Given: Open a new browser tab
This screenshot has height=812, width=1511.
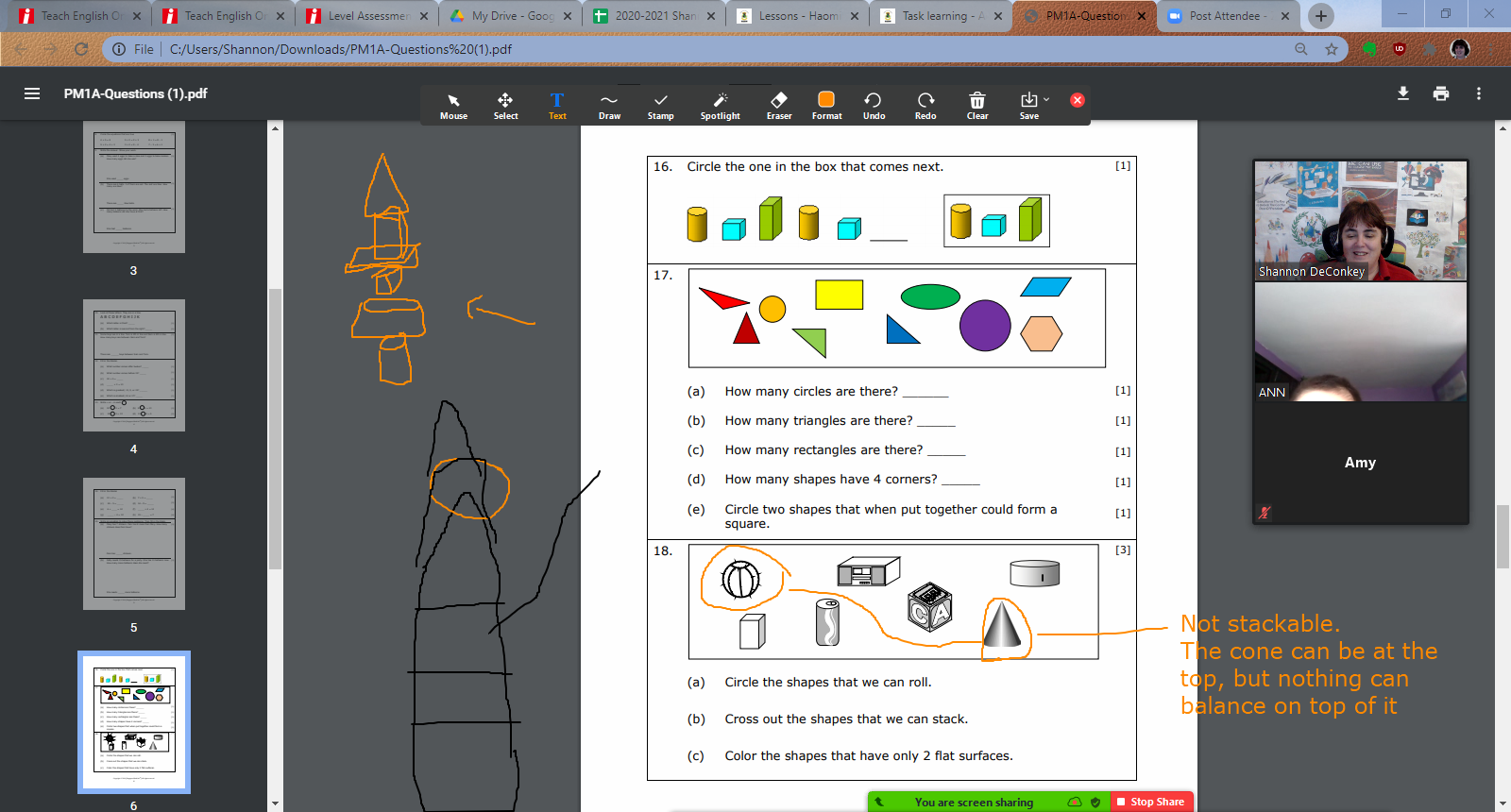Looking at the screenshot, I should (1321, 16).
